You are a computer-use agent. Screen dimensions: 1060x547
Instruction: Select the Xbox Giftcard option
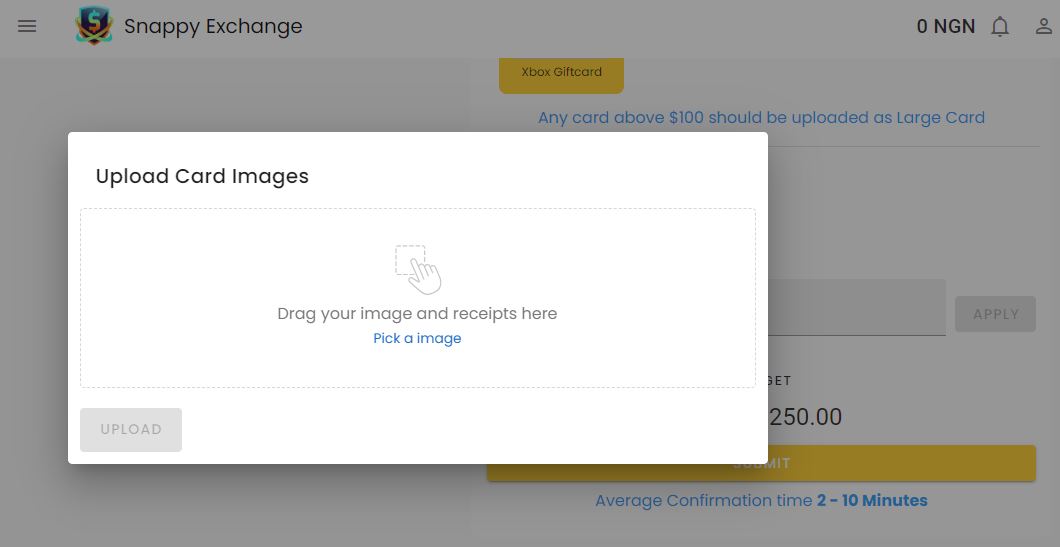click(x=561, y=74)
